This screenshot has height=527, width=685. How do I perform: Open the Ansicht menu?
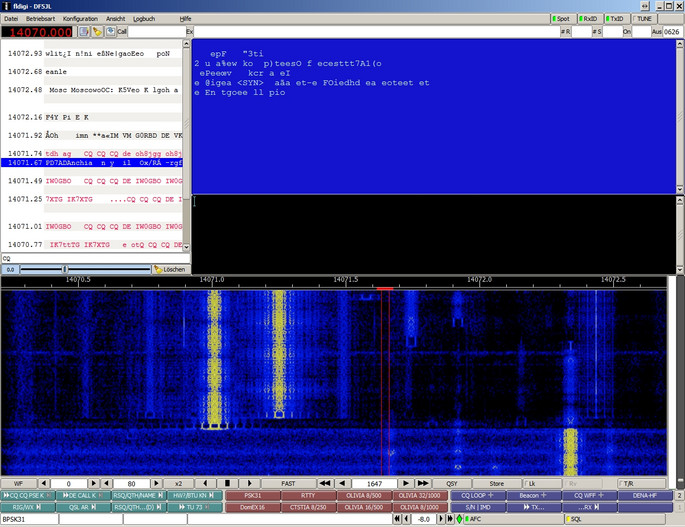[115, 19]
